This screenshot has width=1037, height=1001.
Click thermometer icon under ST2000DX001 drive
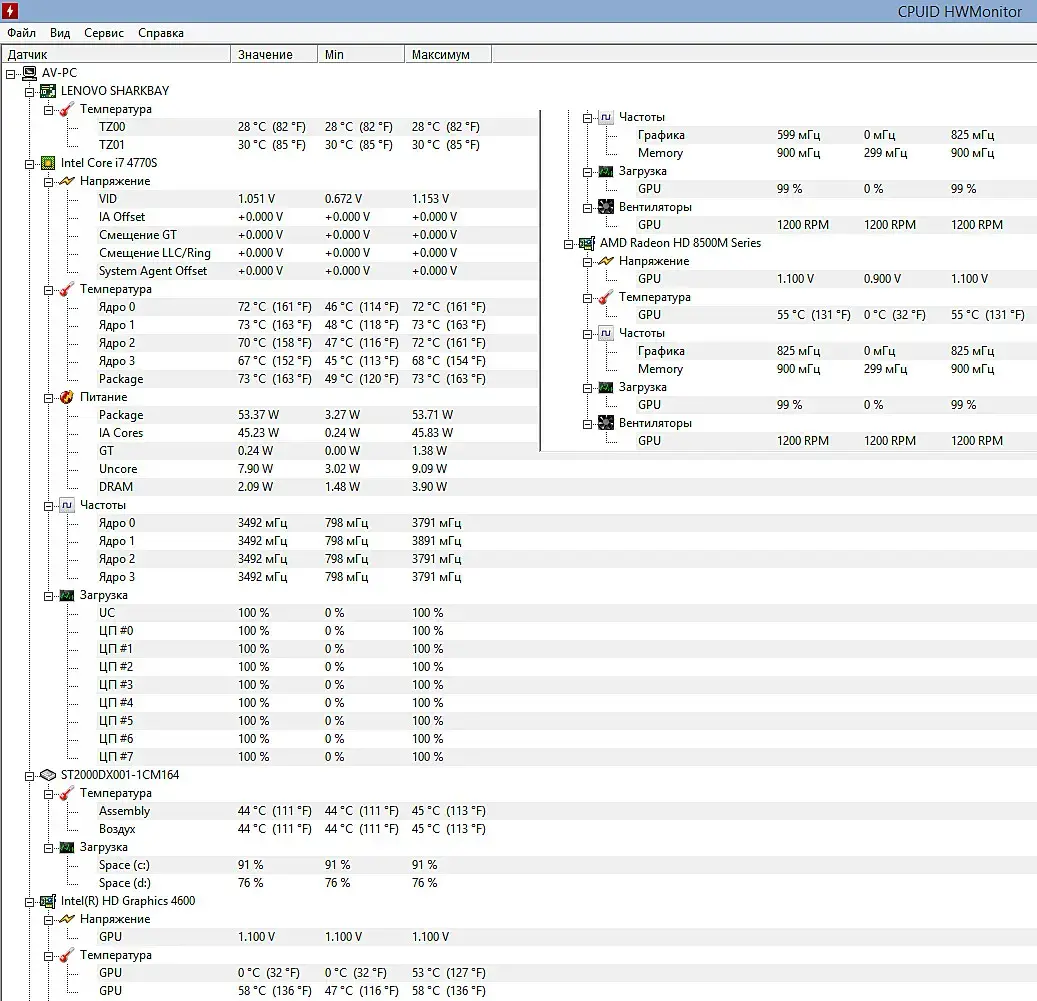(67, 793)
